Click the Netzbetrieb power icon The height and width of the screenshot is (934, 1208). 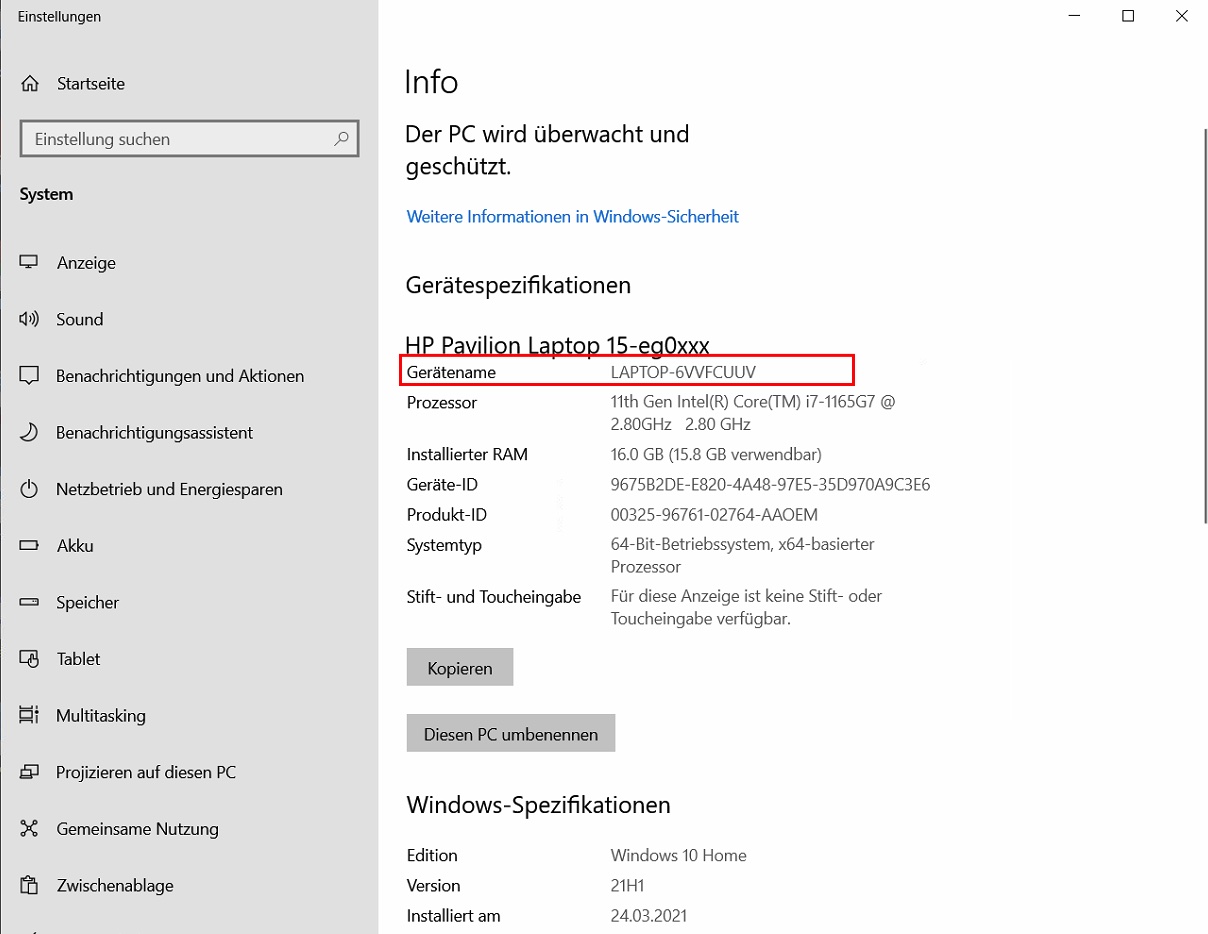pos(29,490)
